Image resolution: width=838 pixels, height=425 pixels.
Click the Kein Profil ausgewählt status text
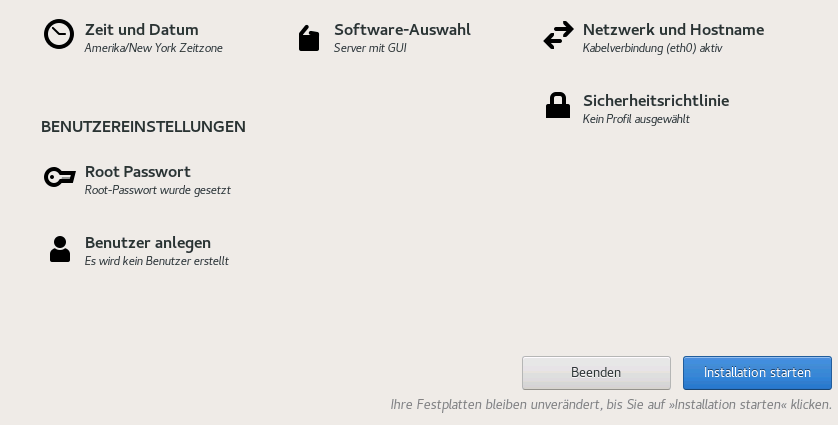(x=636, y=119)
